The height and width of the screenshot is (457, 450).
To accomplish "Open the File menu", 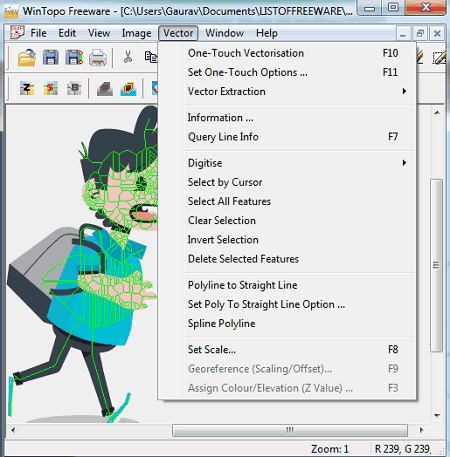I will pos(38,33).
